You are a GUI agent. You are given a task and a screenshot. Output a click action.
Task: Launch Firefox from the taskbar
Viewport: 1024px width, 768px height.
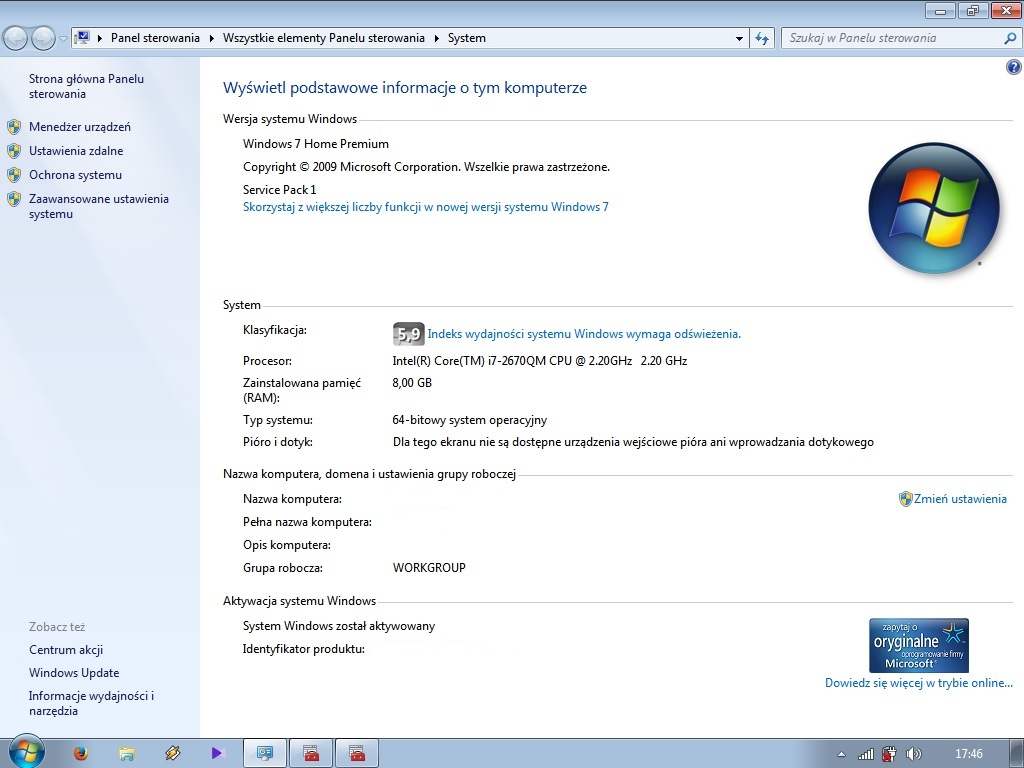pos(81,754)
